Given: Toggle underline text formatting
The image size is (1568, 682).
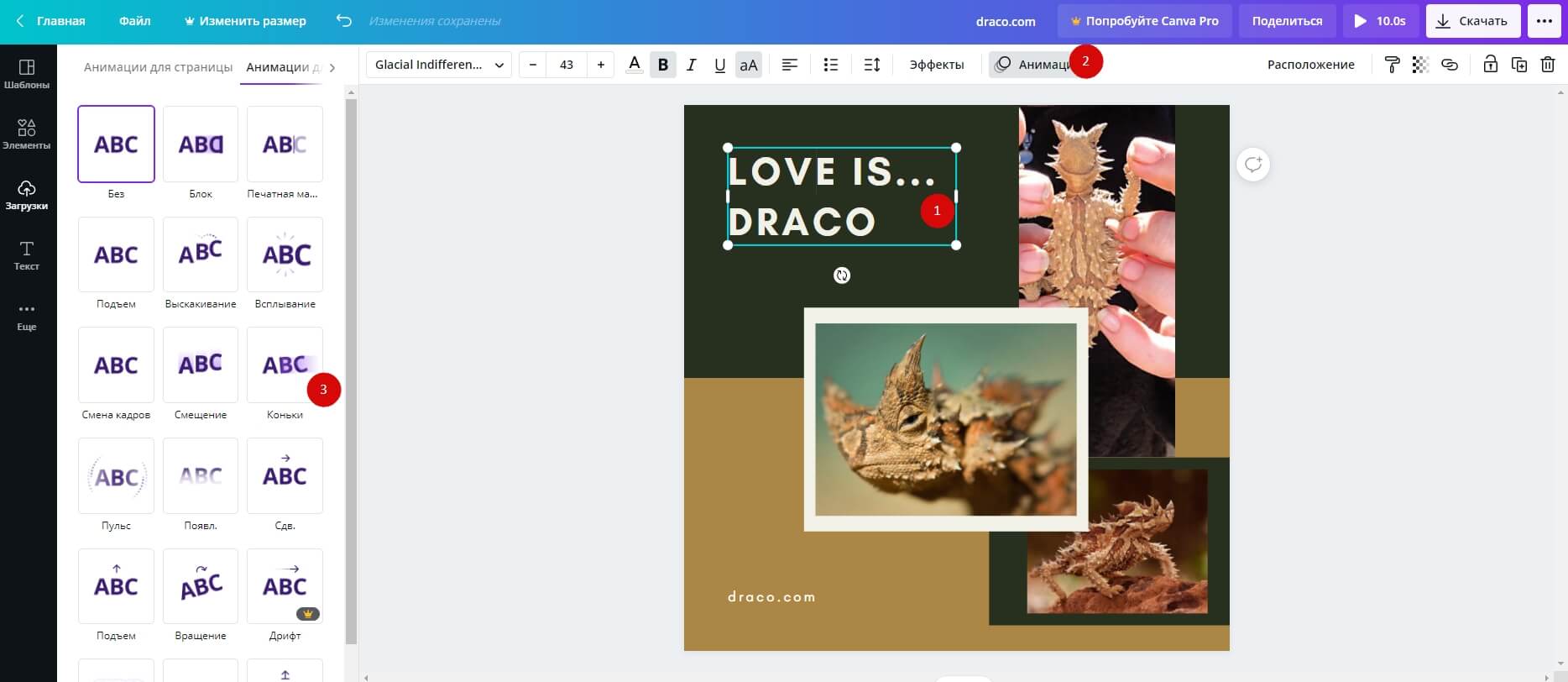Looking at the screenshot, I should click(719, 65).
